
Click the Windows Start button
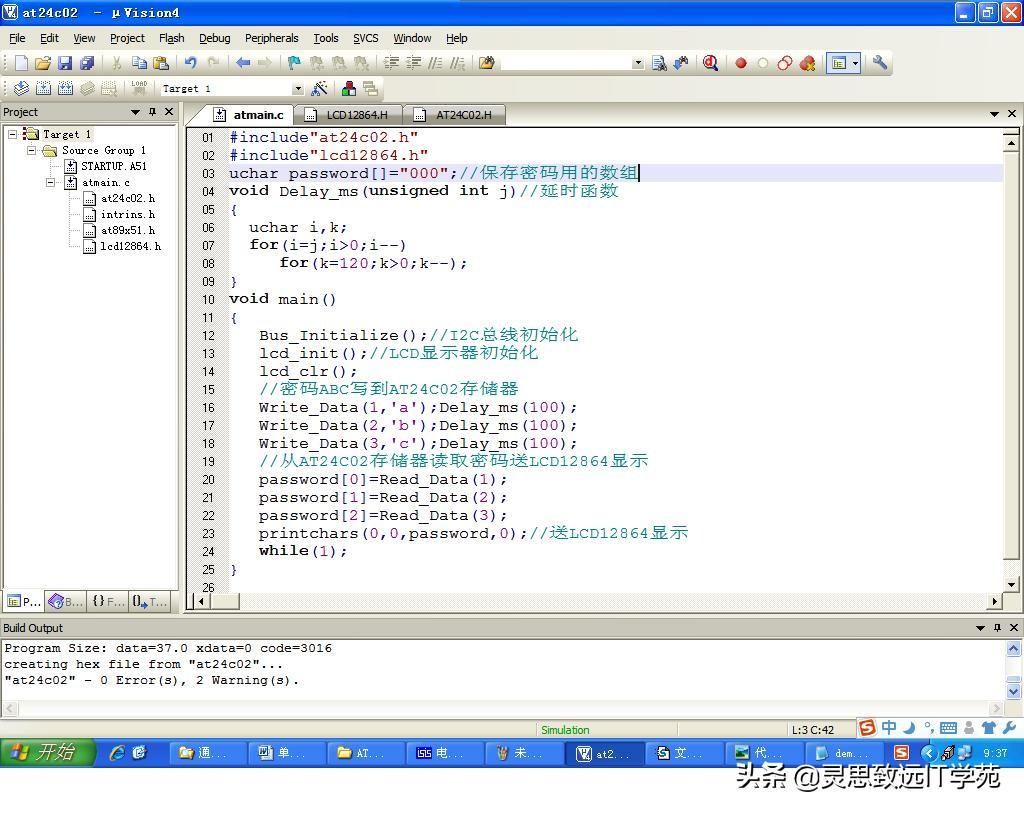coord(47,753)
